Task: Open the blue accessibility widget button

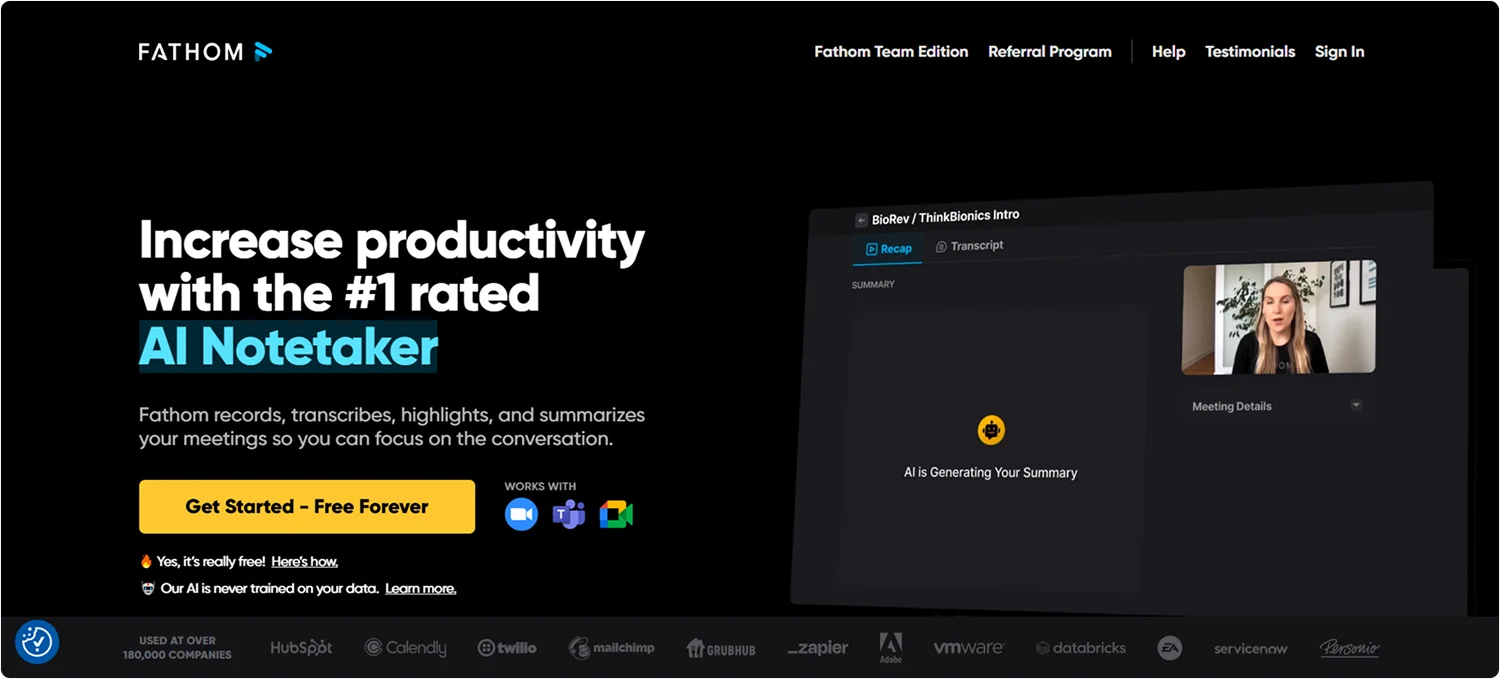Action: click(37, 641)
